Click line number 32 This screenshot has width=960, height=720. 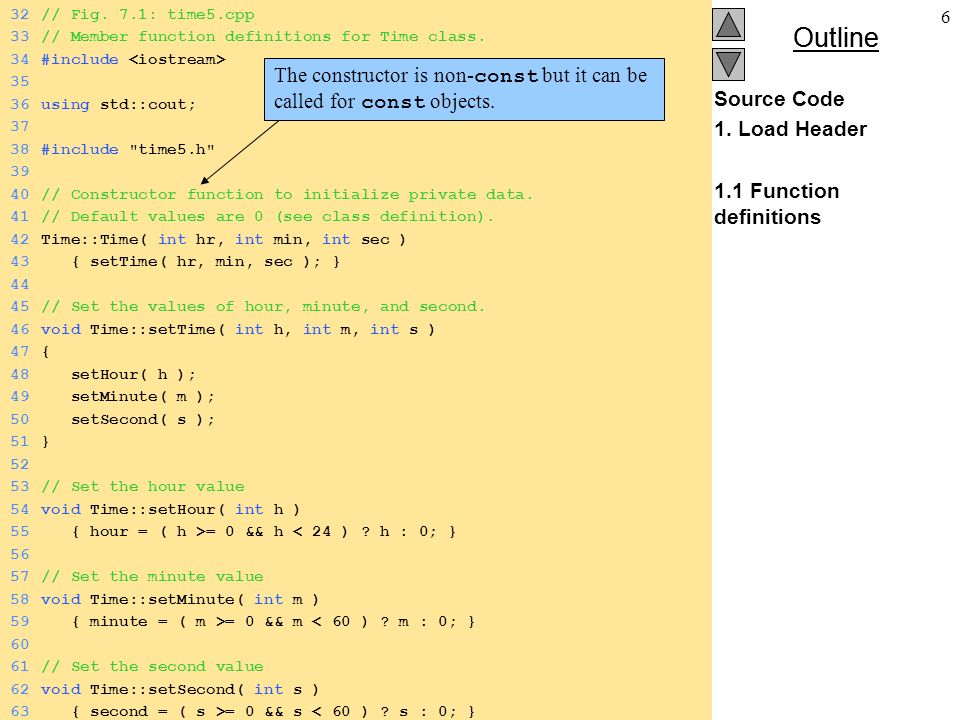coord(20,15)
